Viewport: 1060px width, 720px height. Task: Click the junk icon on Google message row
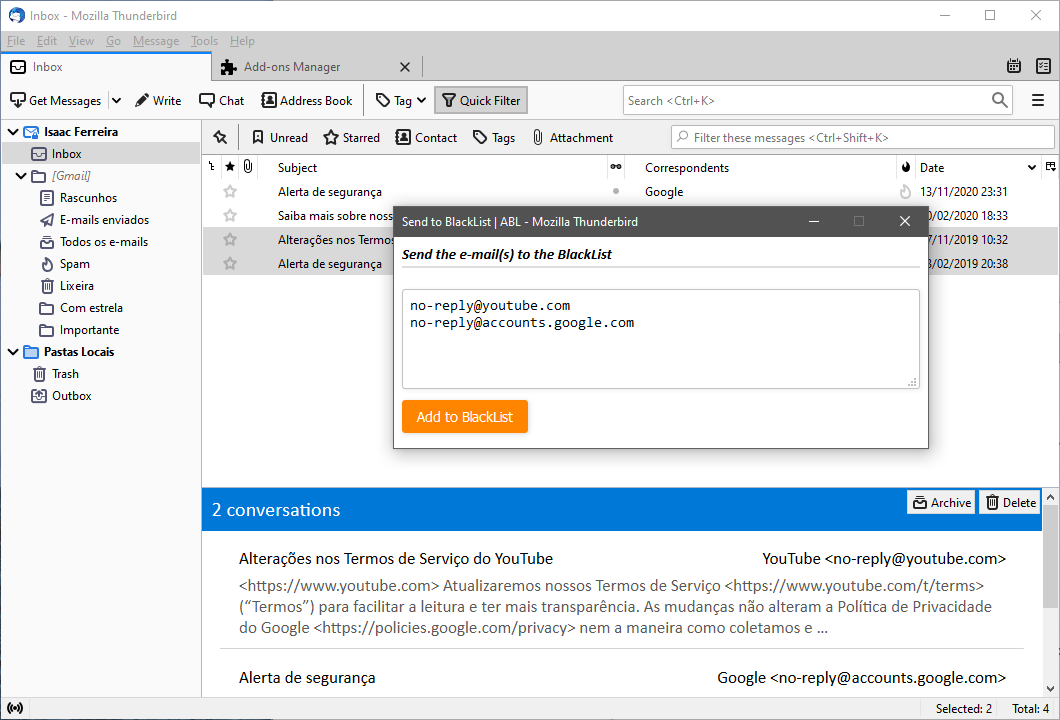(x=905, y=192)
